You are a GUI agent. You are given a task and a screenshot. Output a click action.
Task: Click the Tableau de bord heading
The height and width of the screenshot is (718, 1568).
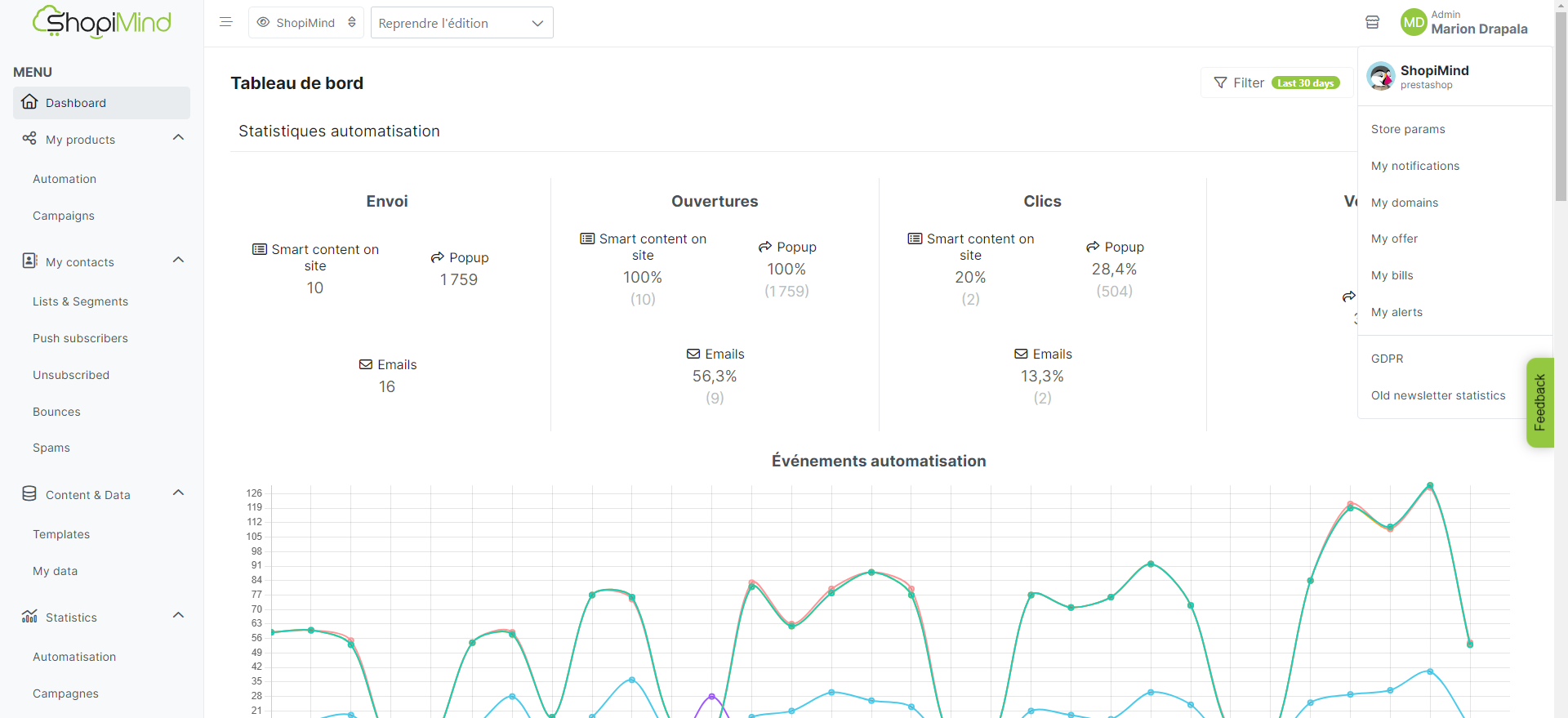pos(297,83)
